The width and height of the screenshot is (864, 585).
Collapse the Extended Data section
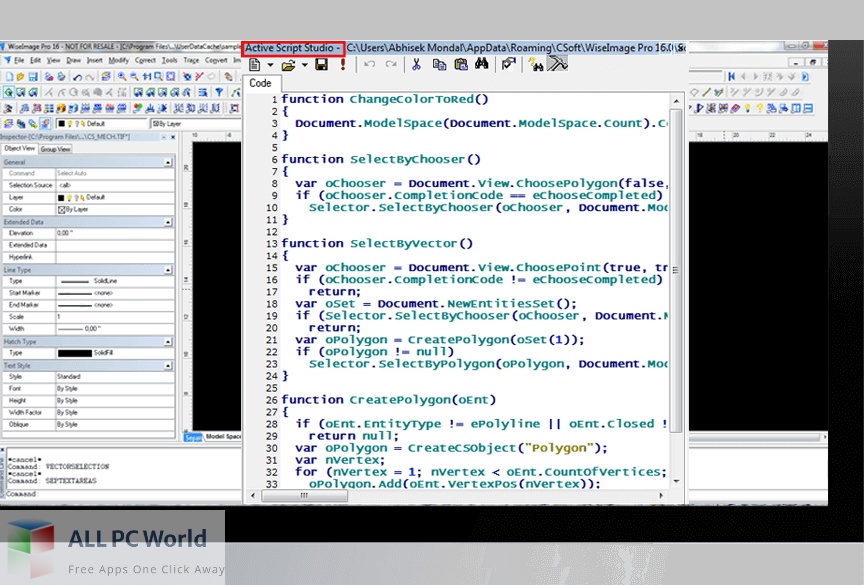click(x=168, y=222)
